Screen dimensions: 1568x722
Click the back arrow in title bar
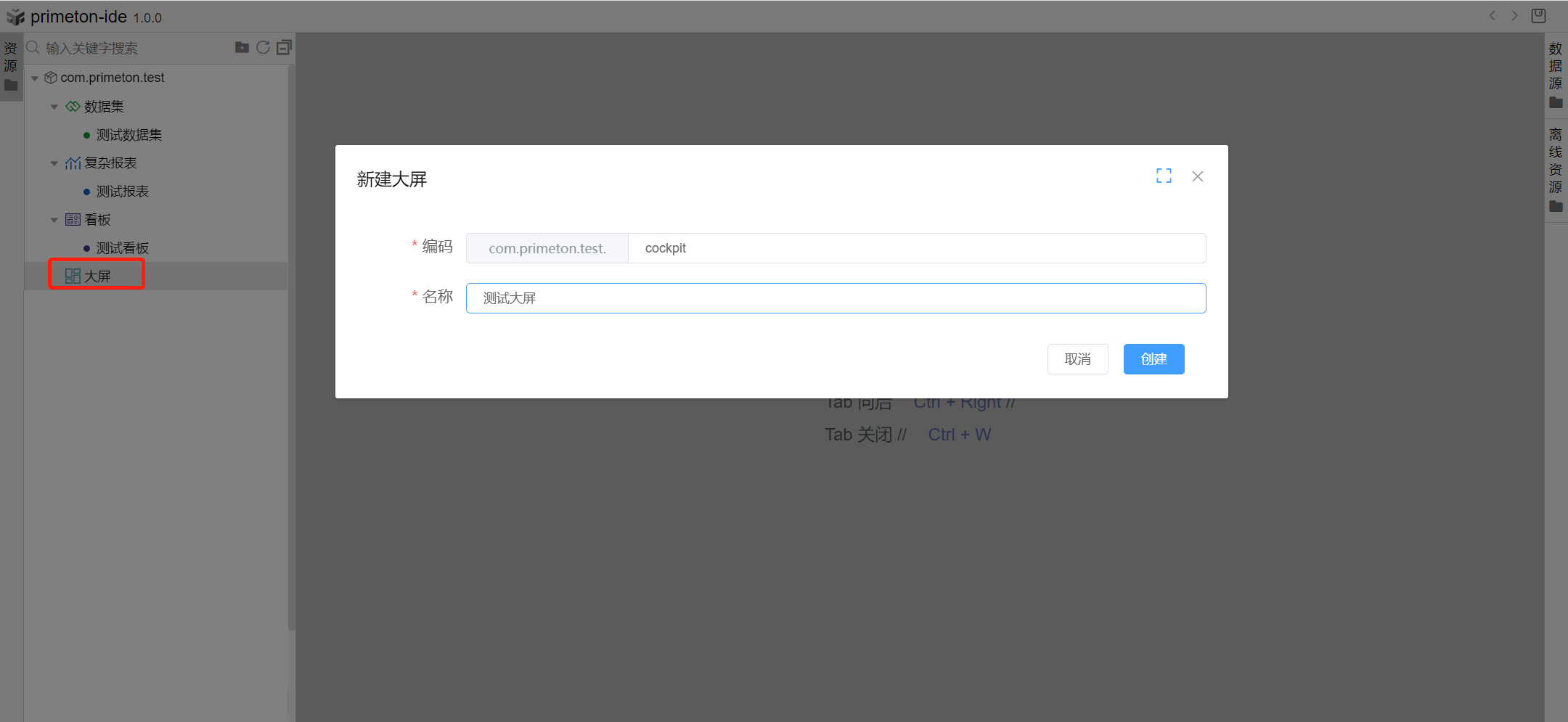(x=1493, y=16)
